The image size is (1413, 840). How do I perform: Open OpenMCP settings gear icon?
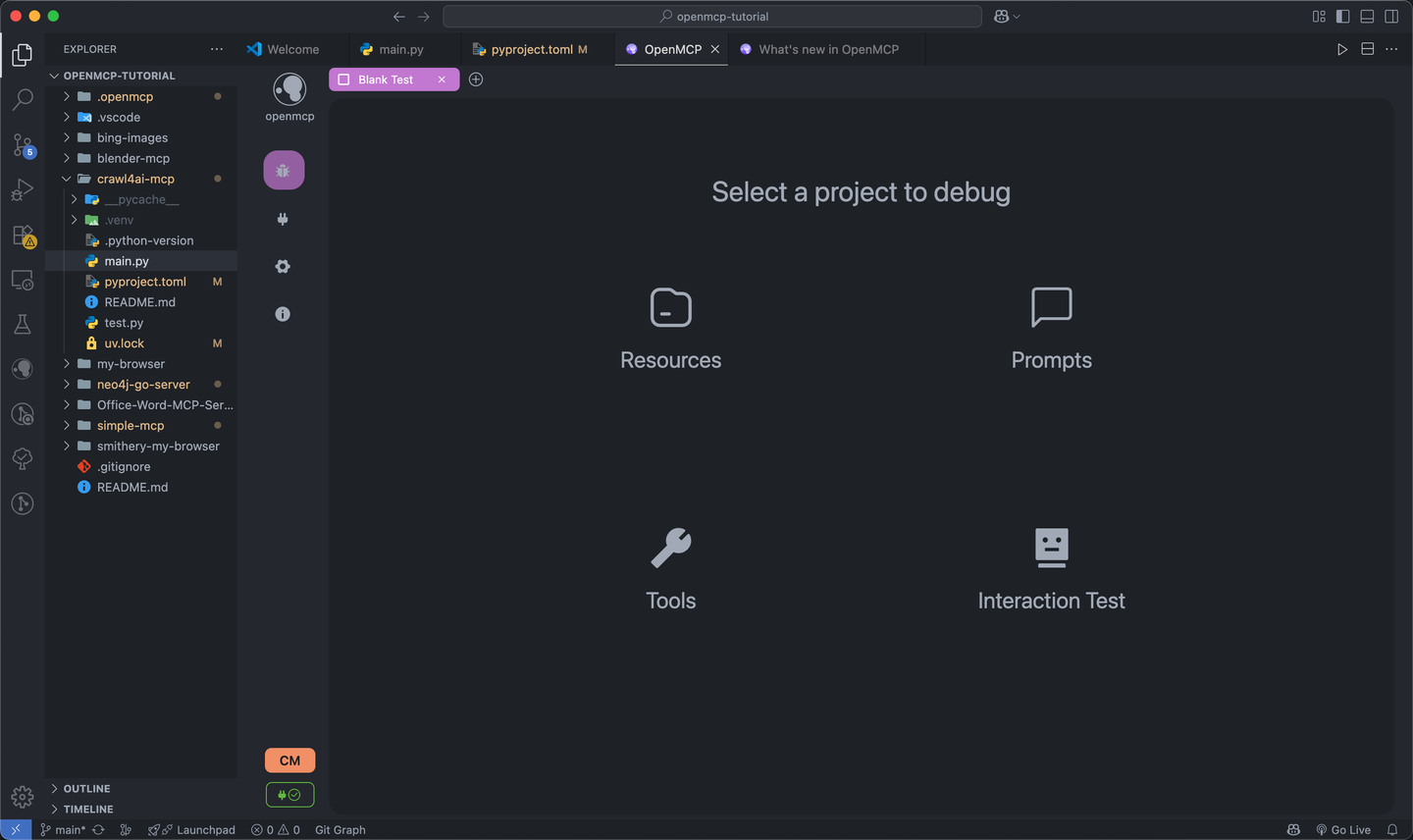(x=283, y=267)
